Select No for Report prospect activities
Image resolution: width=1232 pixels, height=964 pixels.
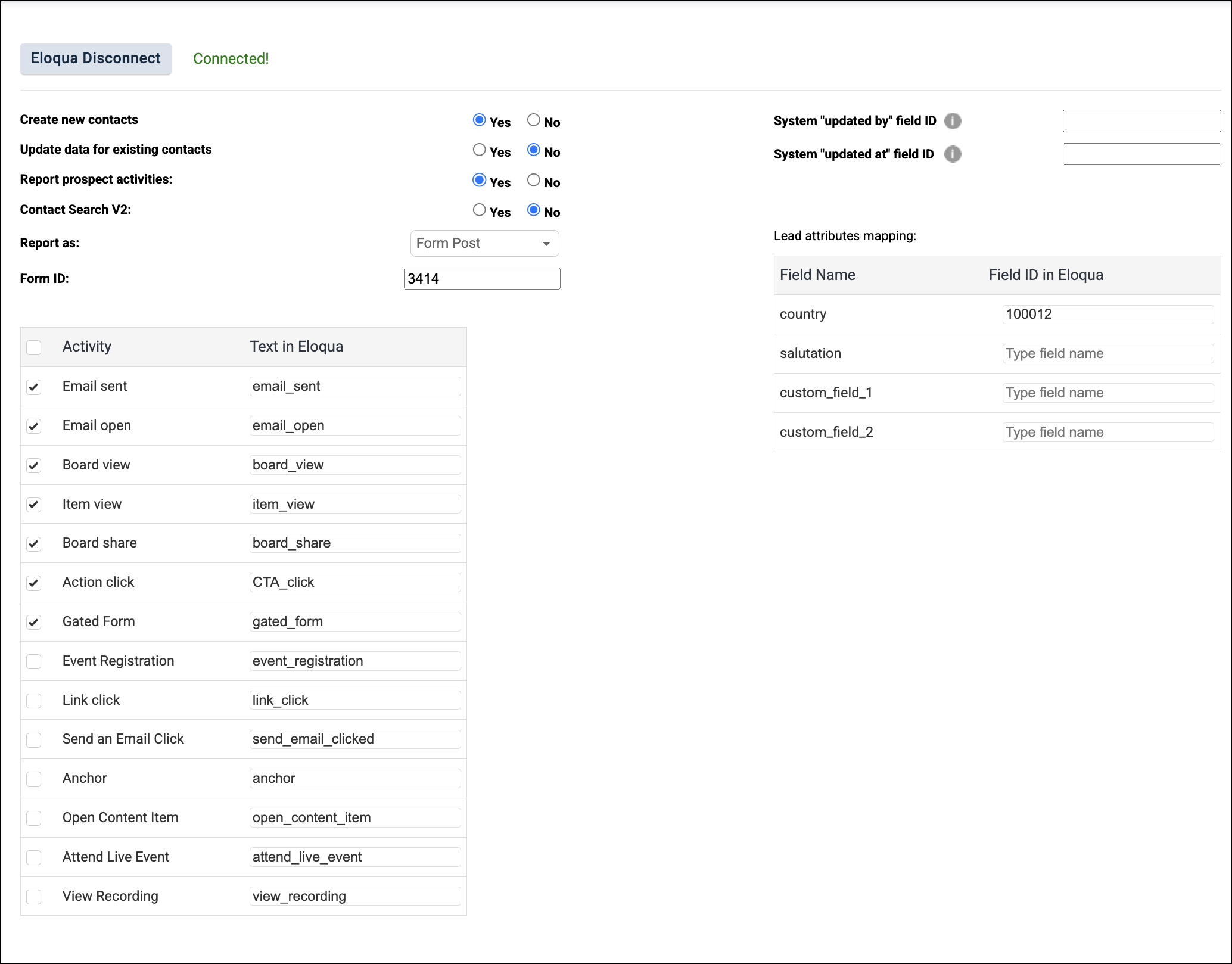pos(534,180)
